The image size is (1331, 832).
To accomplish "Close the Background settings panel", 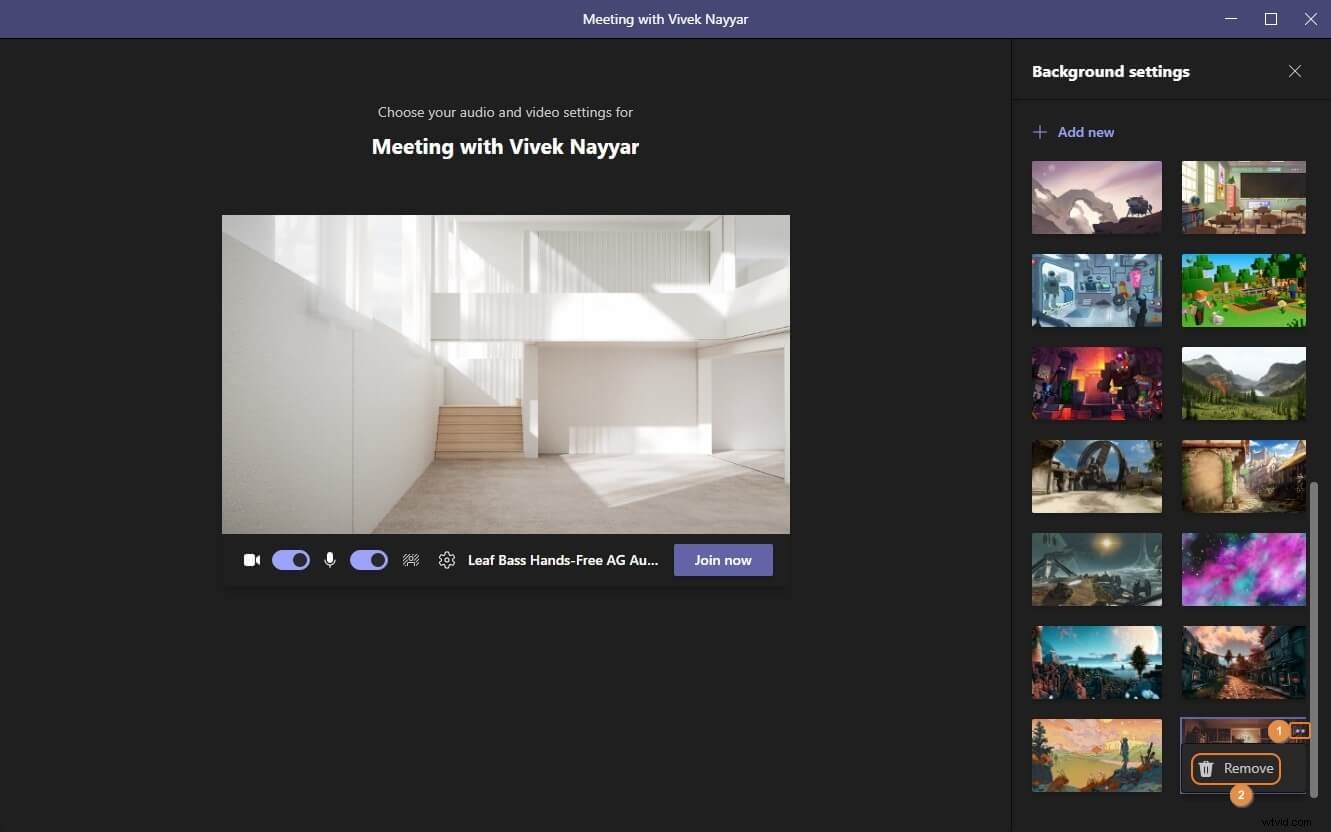I will click(1295, 71).
